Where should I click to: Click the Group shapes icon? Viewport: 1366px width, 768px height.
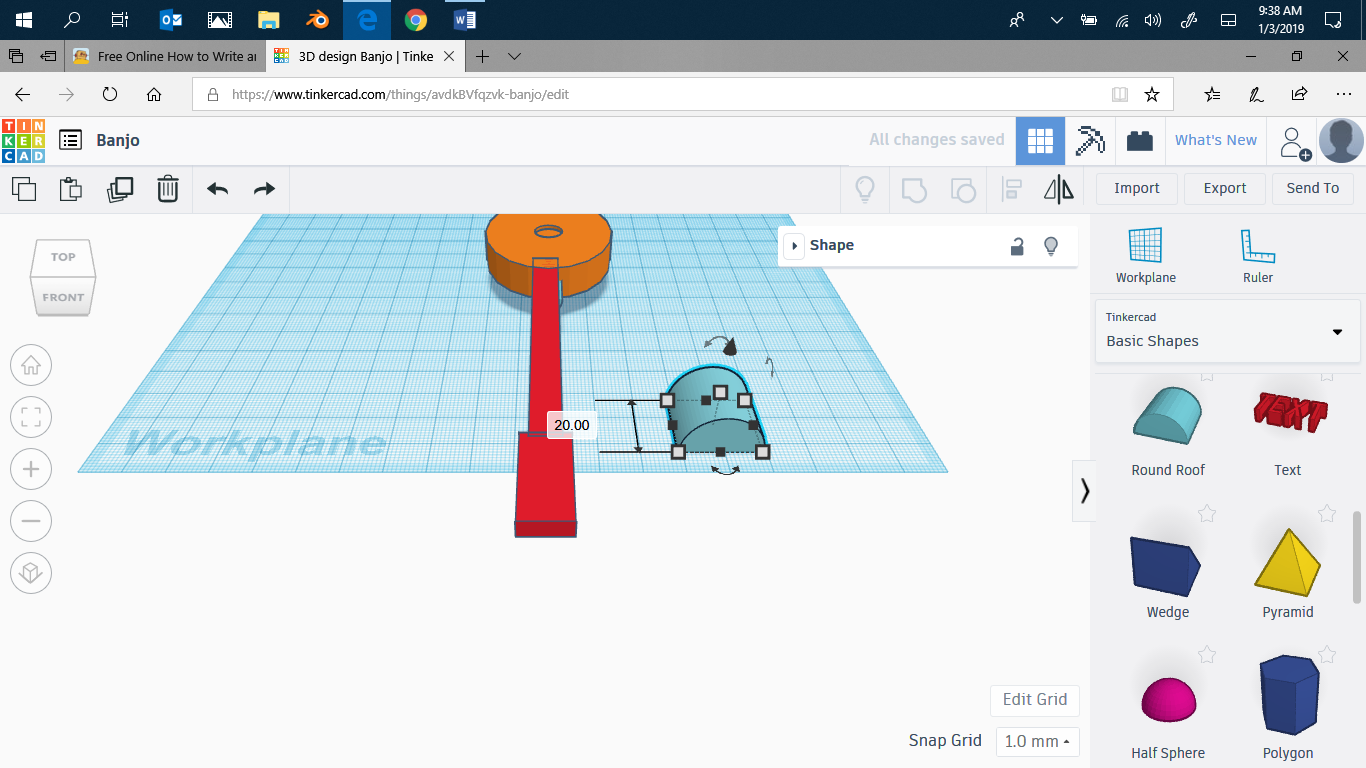click(x=914, y=188)
